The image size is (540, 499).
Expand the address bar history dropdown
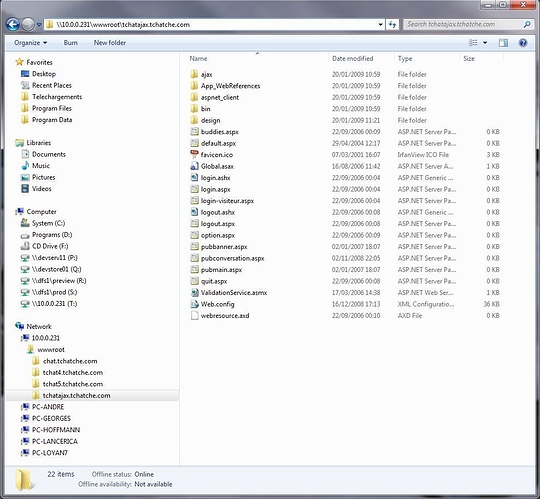coord(380,24)
